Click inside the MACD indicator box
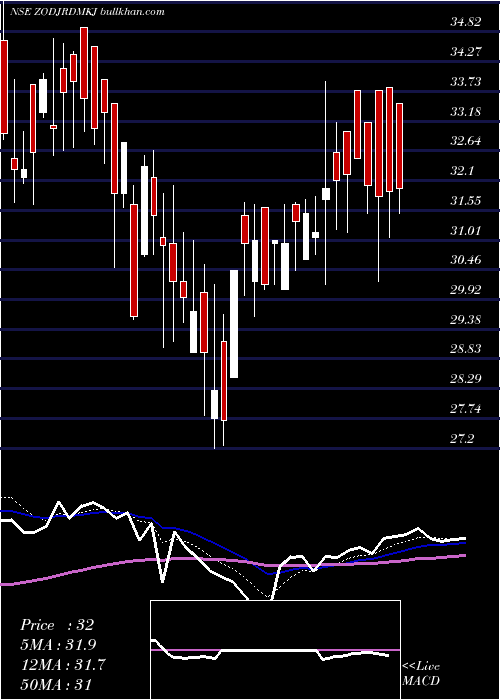 (275, 650)
